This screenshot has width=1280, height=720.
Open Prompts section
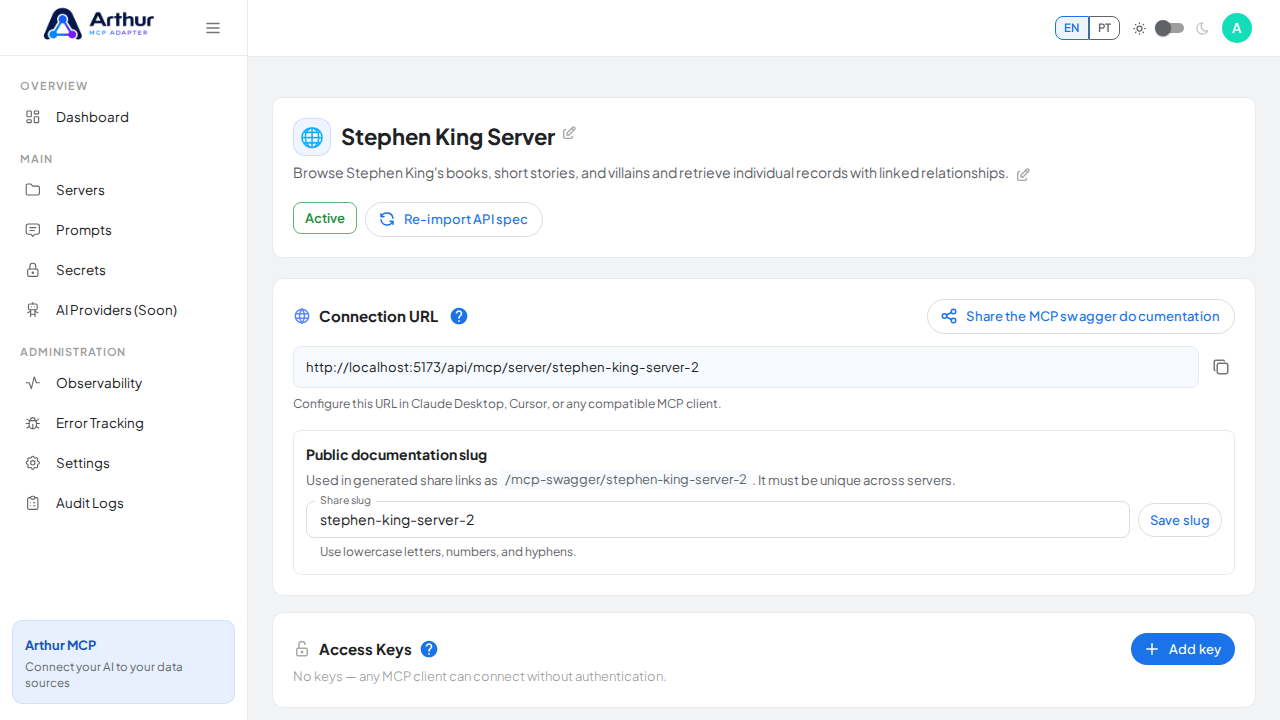pos(124,230)
